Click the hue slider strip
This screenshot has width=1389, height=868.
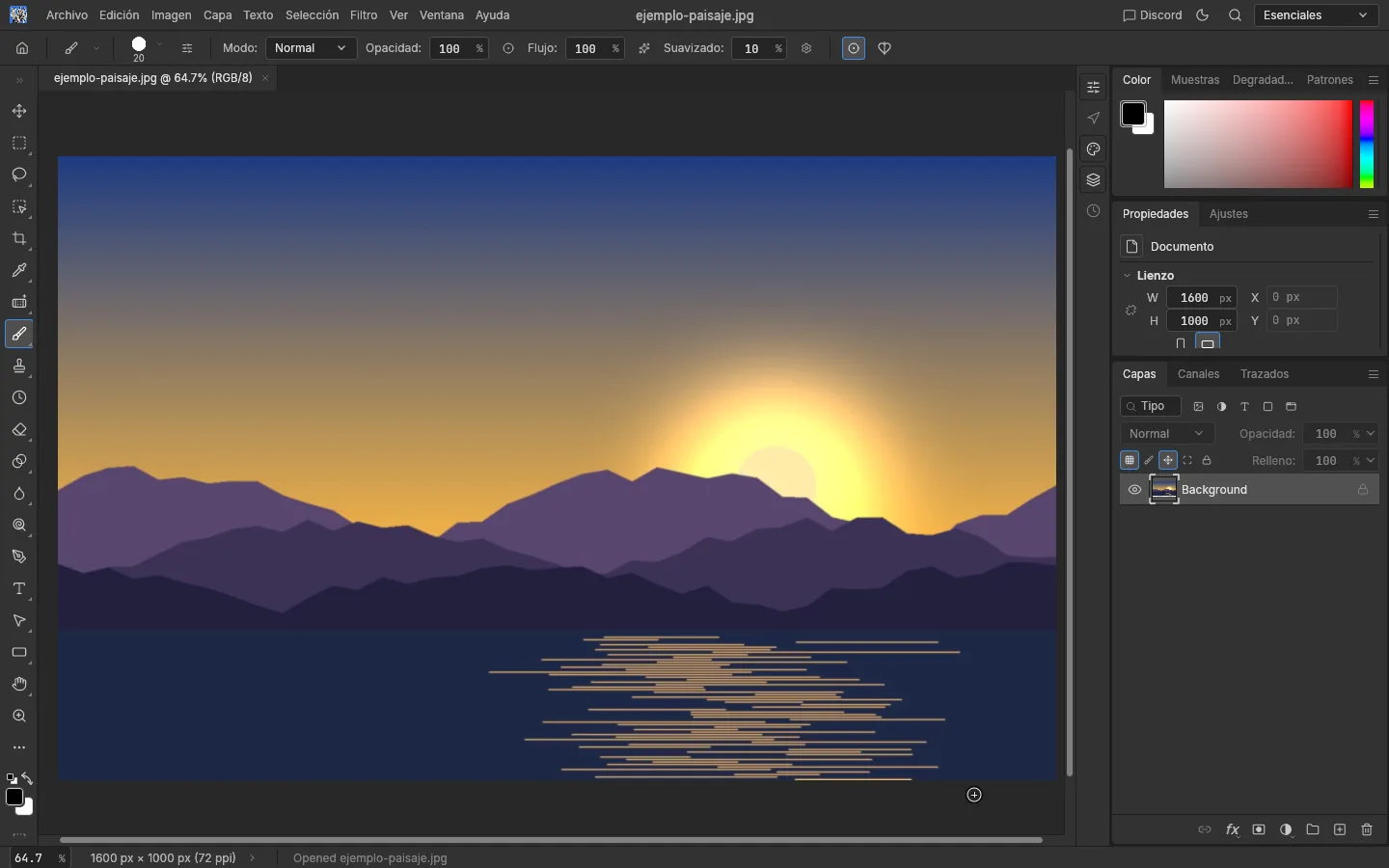coord(1367,144)
